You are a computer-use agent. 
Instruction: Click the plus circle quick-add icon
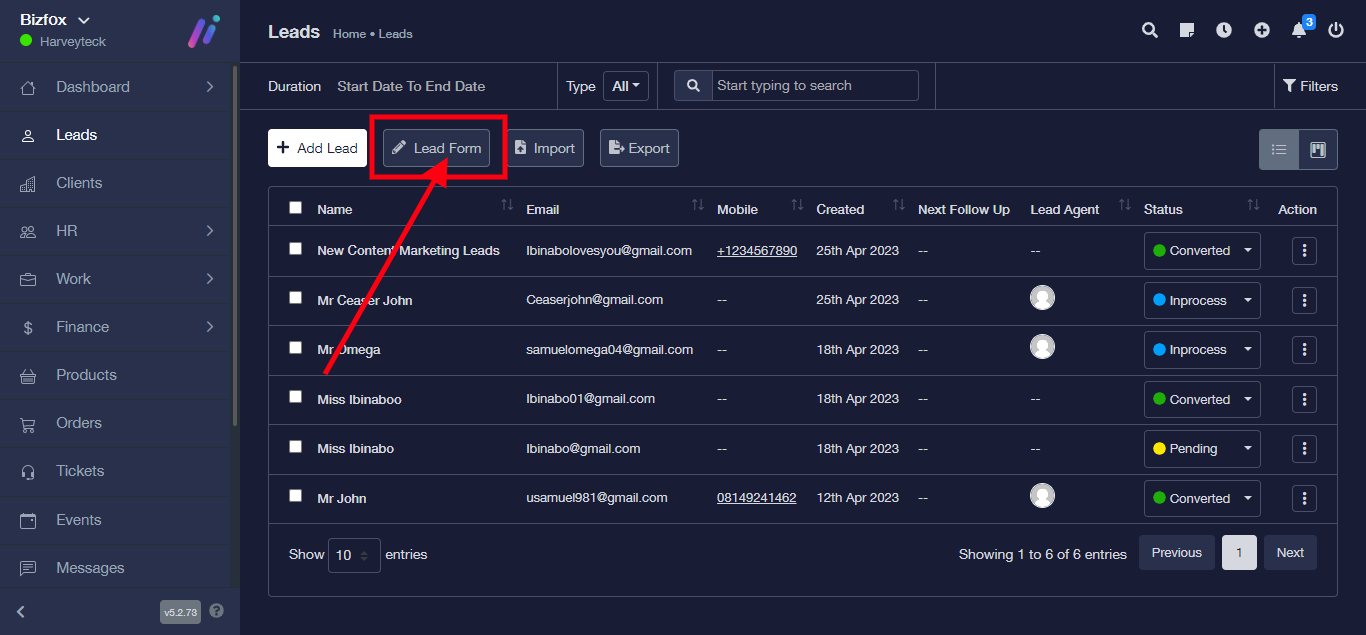click(1262, 30)
